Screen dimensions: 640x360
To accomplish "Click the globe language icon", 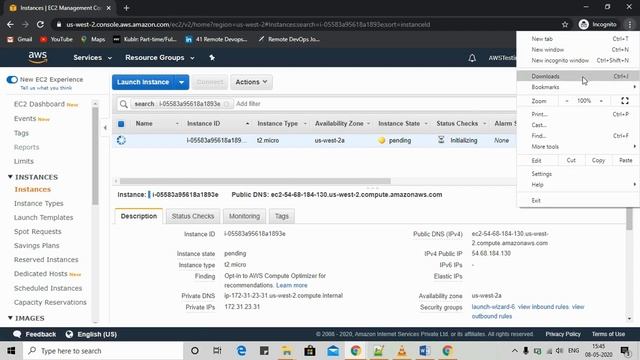I will (x=69, y=334).
